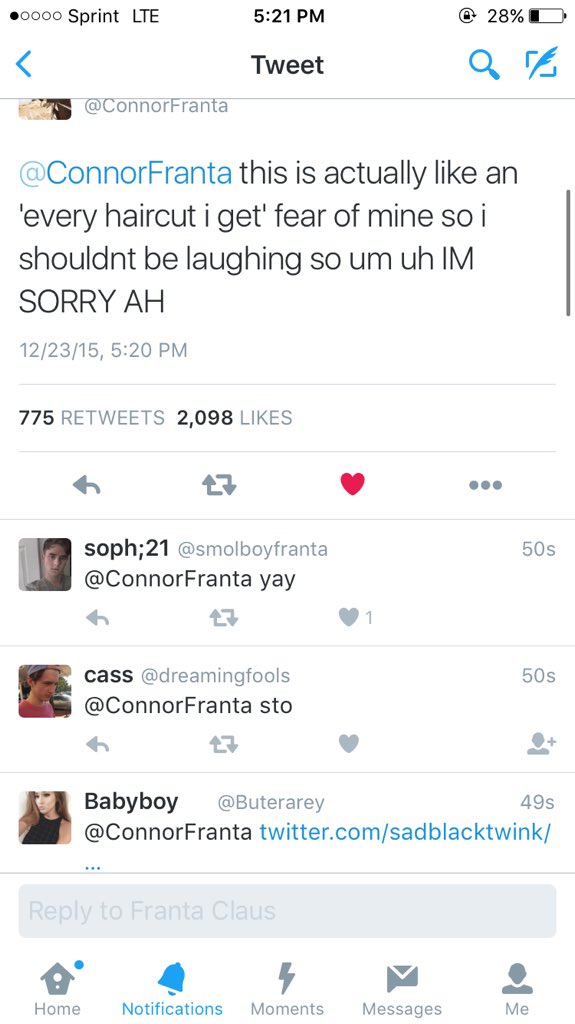This screenshot has height=1024, width=575.
Task: Switch to the Home tab
Action: pyautogui.click(x=57, y=989)
